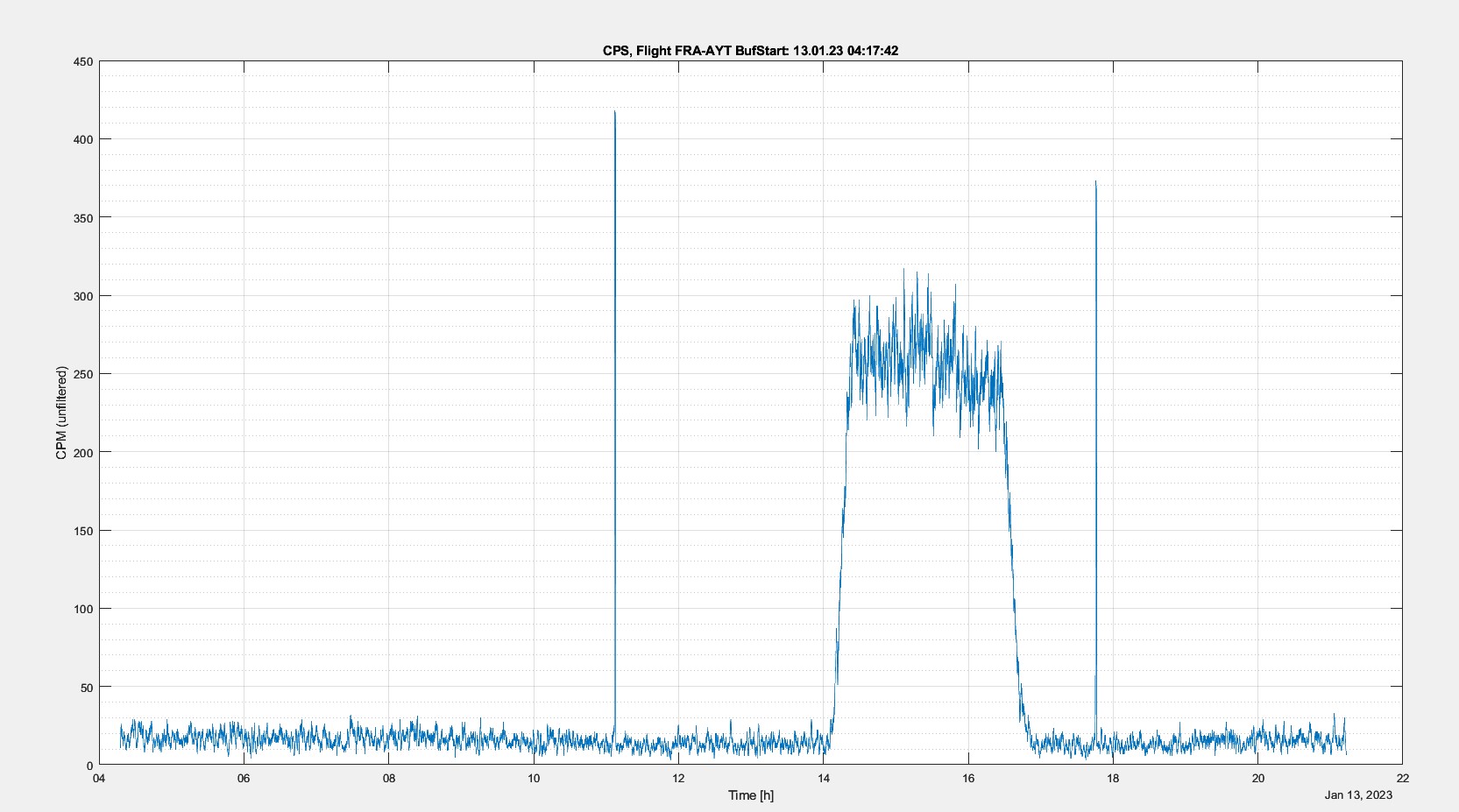The image size is (1459, 812).
Task: Click y-axis tick value 150
Action: coord(83,531)
